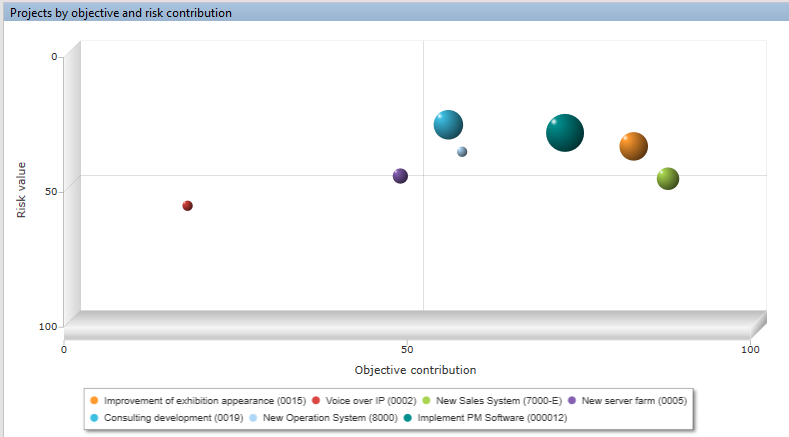789x437 pixels.
Task: Click legend label 'Improvement of exhibition appearance (0015)'
Action: click(205, 401)
